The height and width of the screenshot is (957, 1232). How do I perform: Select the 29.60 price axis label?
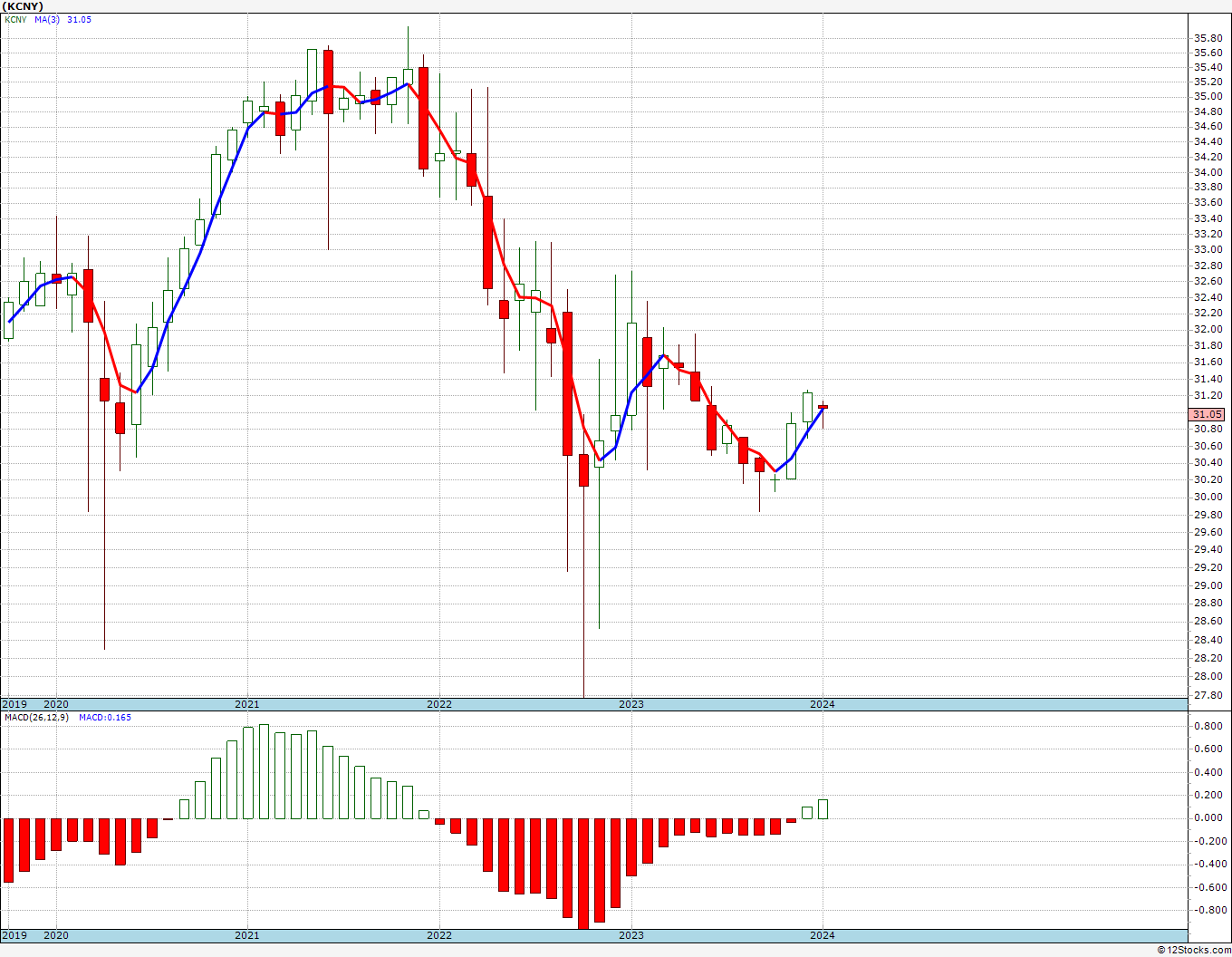tap(1208, 532)
